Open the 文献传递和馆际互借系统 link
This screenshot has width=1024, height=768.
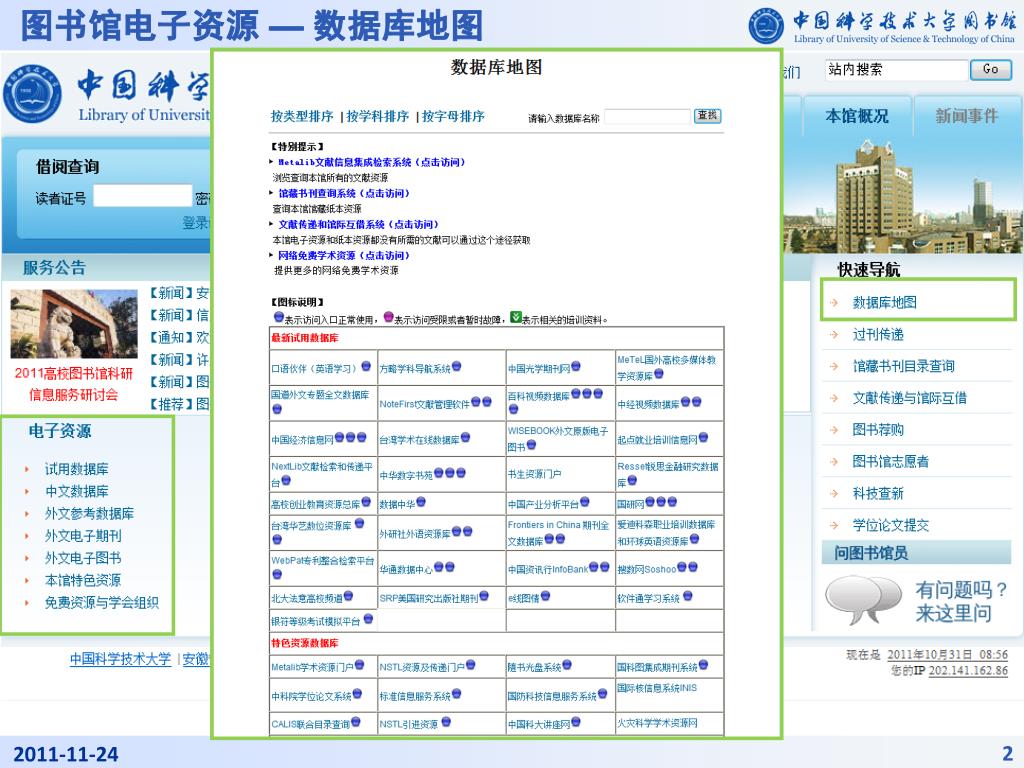click(x=359, y=225)
